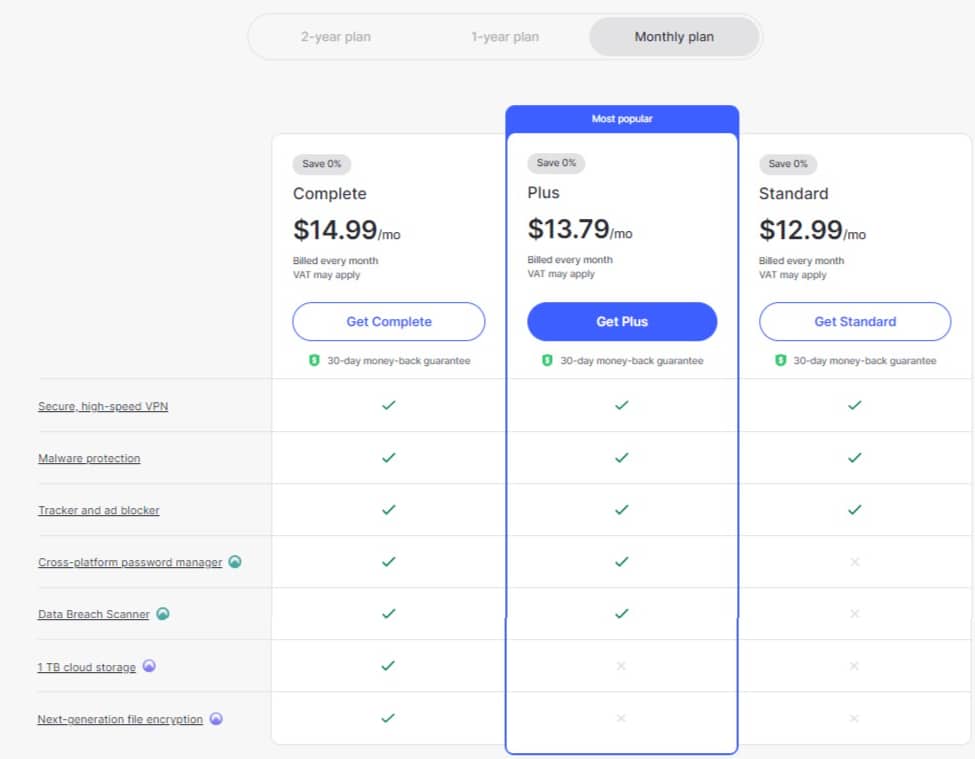
Task: Click the checkmark for Secure VPN in Plus column
Action: pyautogui.click(x=622, y=406)
